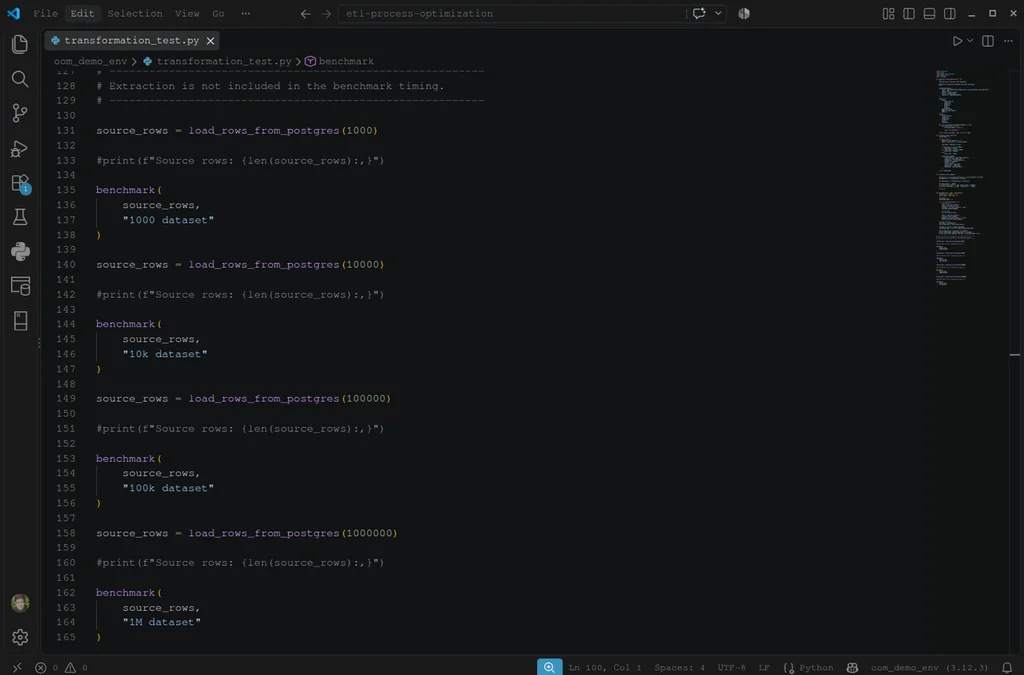Close the transformation_test.py tab
The image size is (1024, 675).
tap(210, 41)
